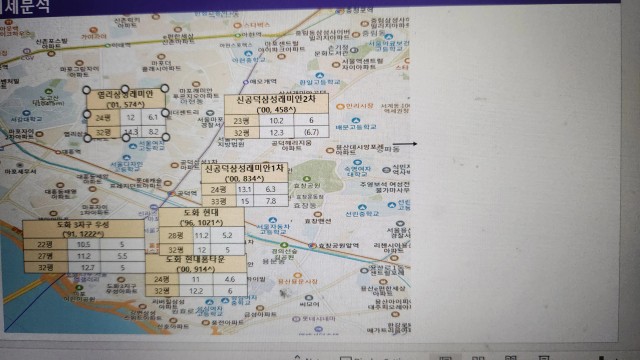Click the 7.8 cell in 신공덕삼성래미안1차 table

tap(271, 201)
